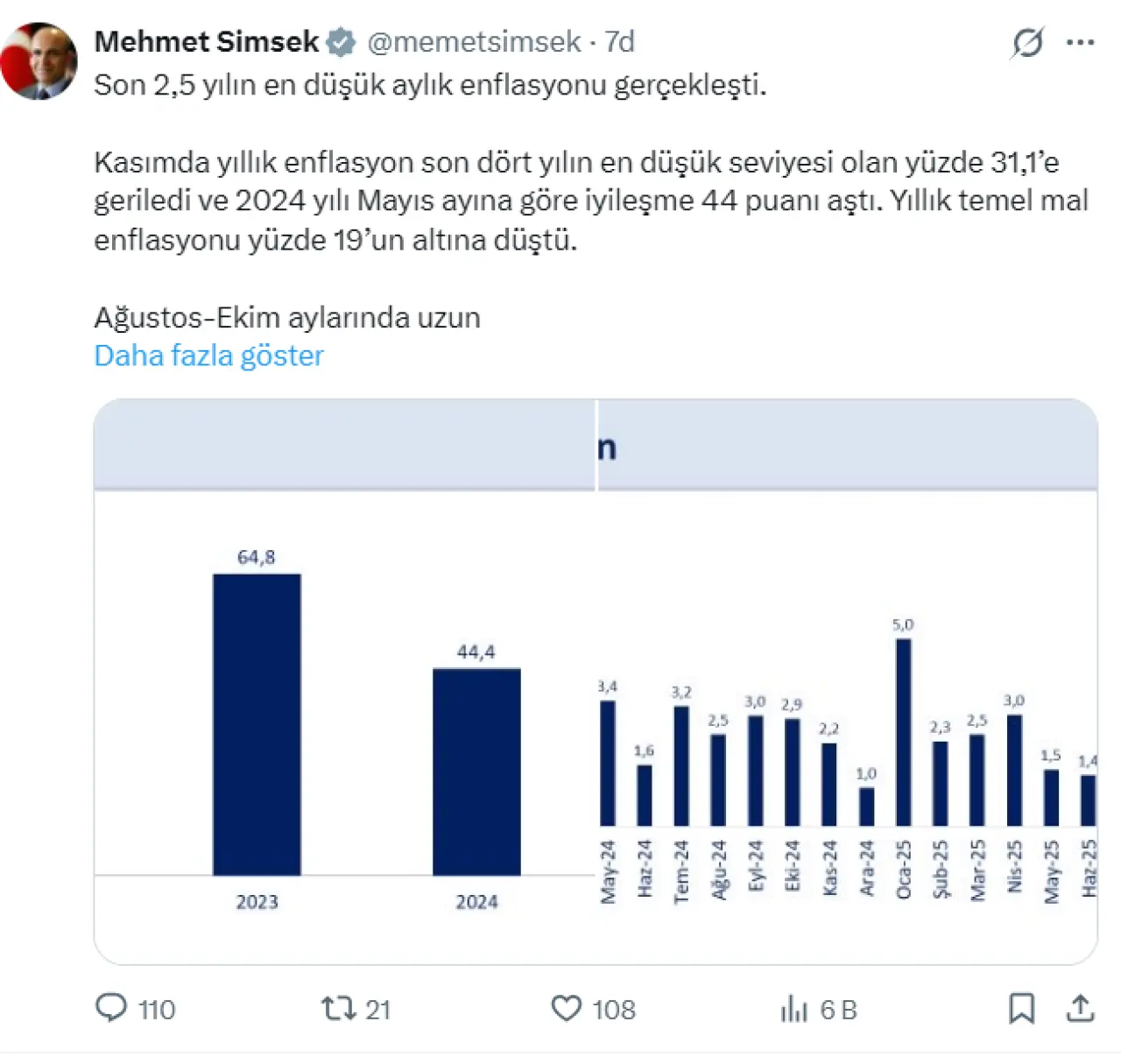Open Mehmet Simsek's profile avatar

(x=39, y=61)
